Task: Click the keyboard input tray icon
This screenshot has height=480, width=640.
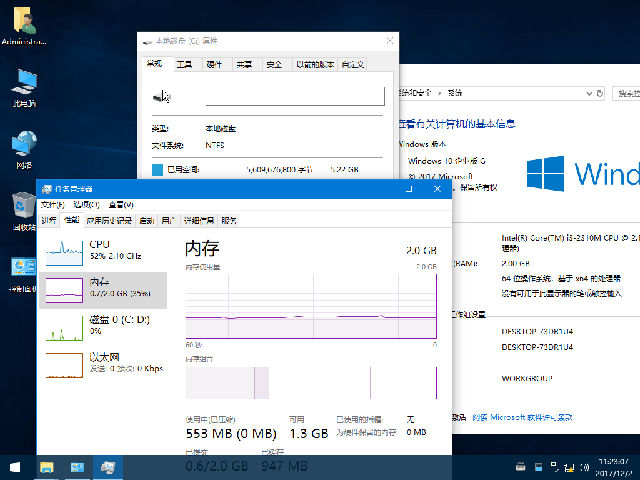Action: click(x=520, y=467)
